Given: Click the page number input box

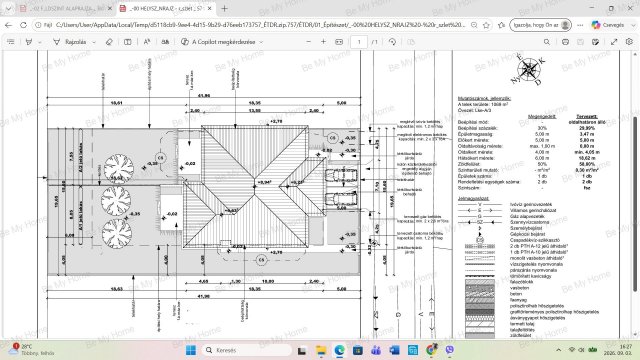Looking at the screenshot, I should (359, 42).
